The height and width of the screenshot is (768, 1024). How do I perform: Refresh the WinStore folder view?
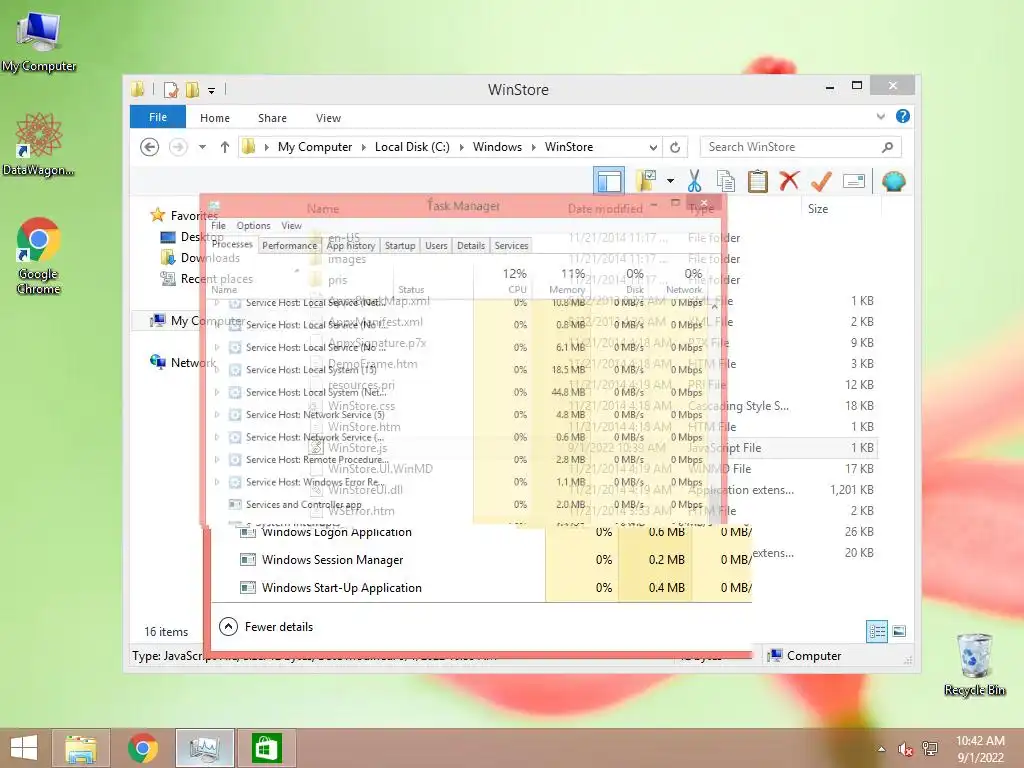[675, 148]
